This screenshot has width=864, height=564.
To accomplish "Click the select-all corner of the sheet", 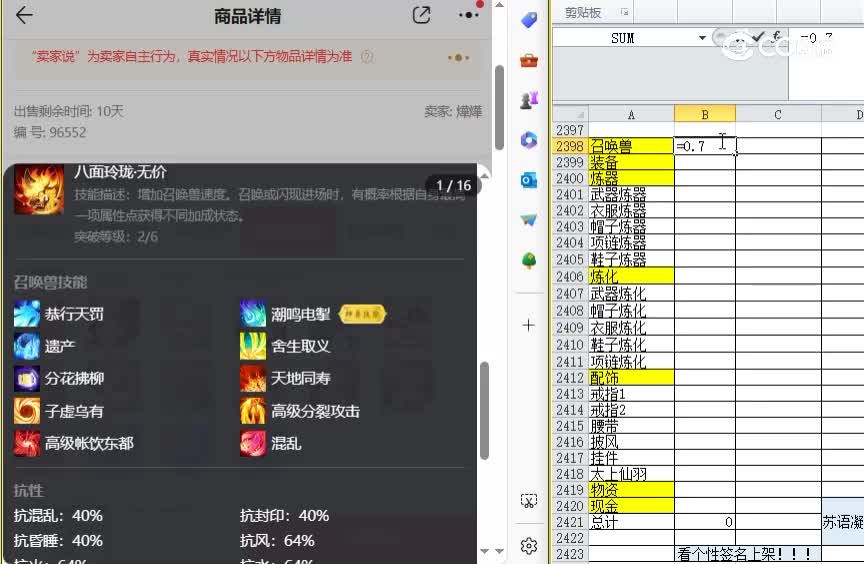I will pos(570,114).
